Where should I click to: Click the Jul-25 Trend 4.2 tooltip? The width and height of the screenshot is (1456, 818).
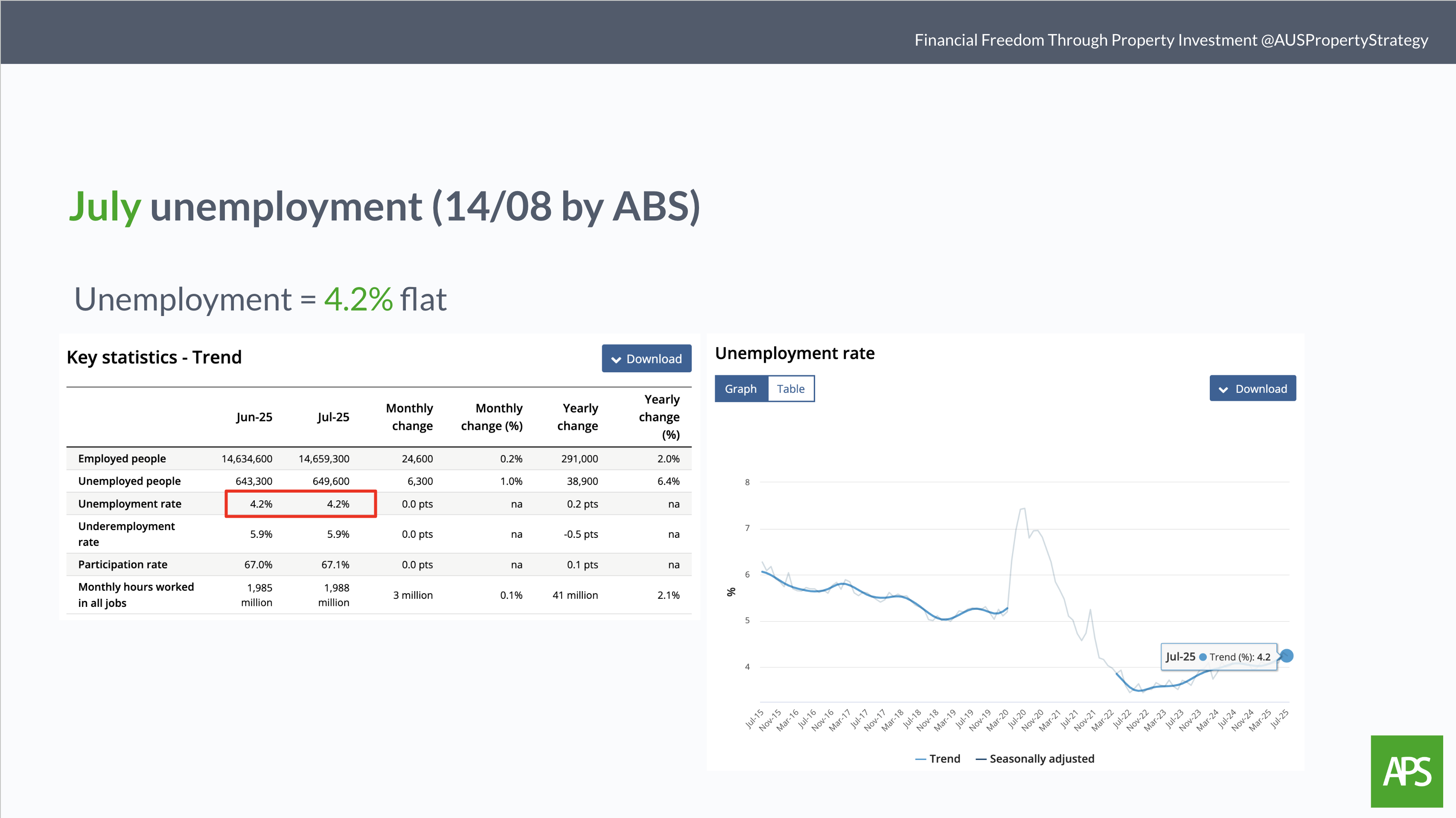(x=1218, y=656)
